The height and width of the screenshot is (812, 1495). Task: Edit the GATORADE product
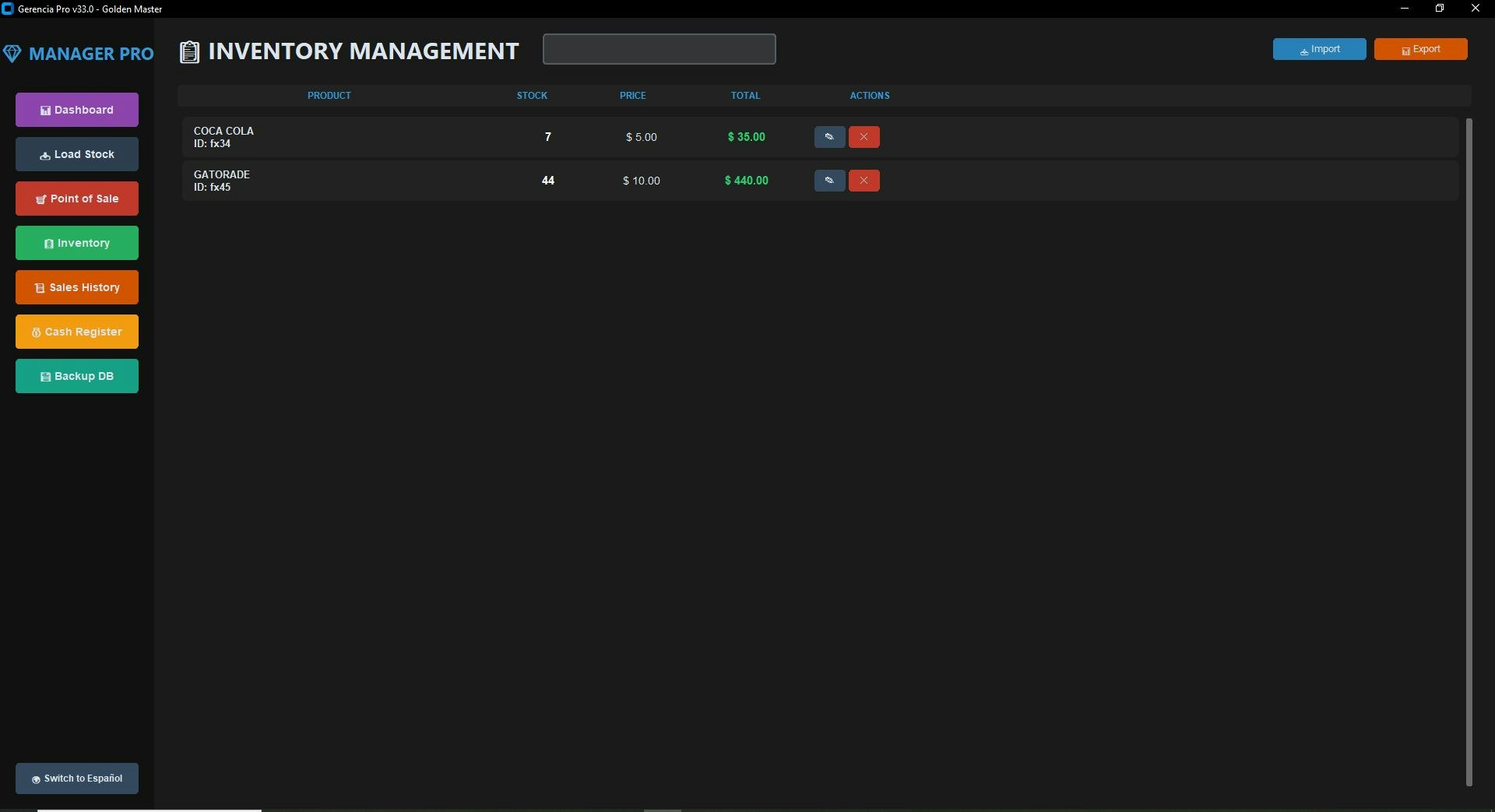tap(829, 181)
